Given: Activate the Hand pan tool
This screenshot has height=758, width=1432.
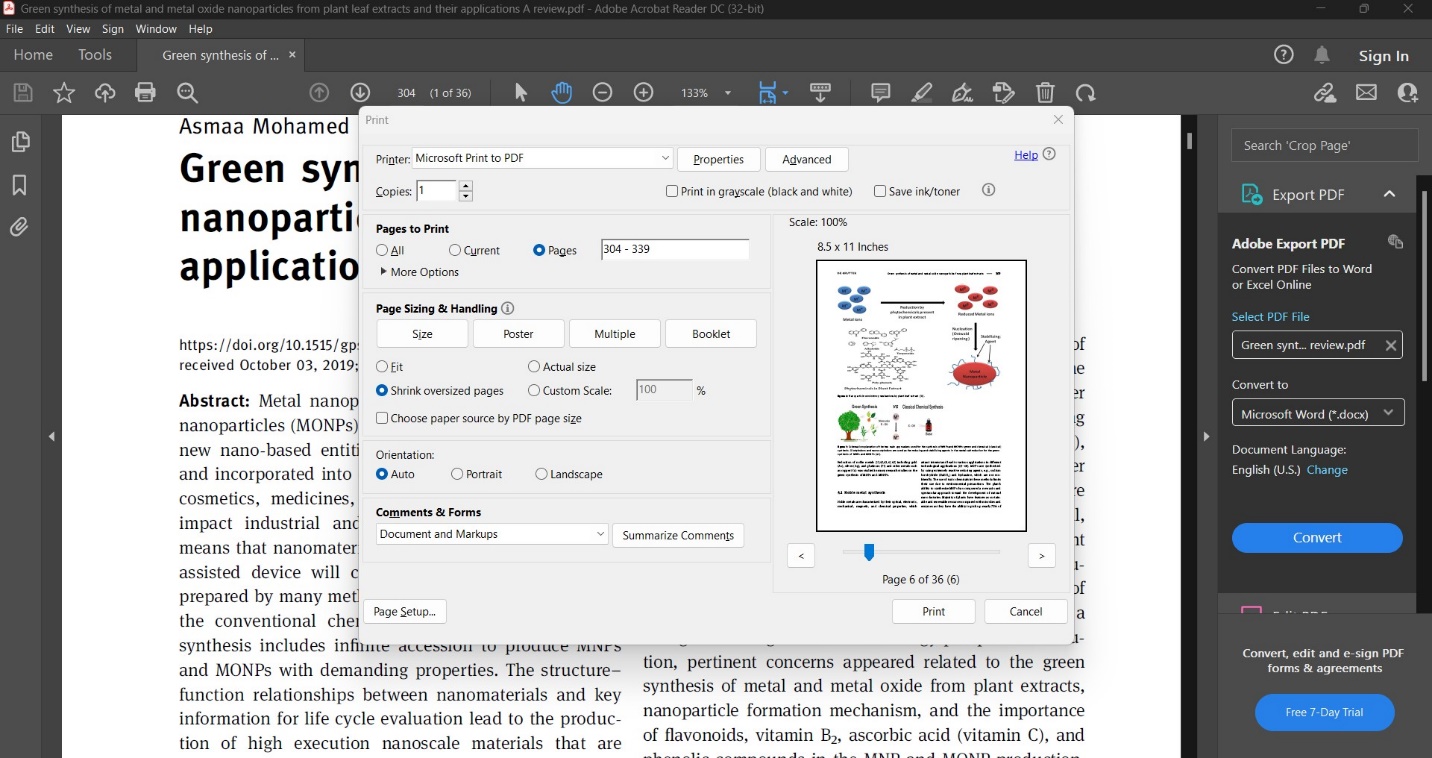Looking at the screenshot, I should [x=562, y=93].
